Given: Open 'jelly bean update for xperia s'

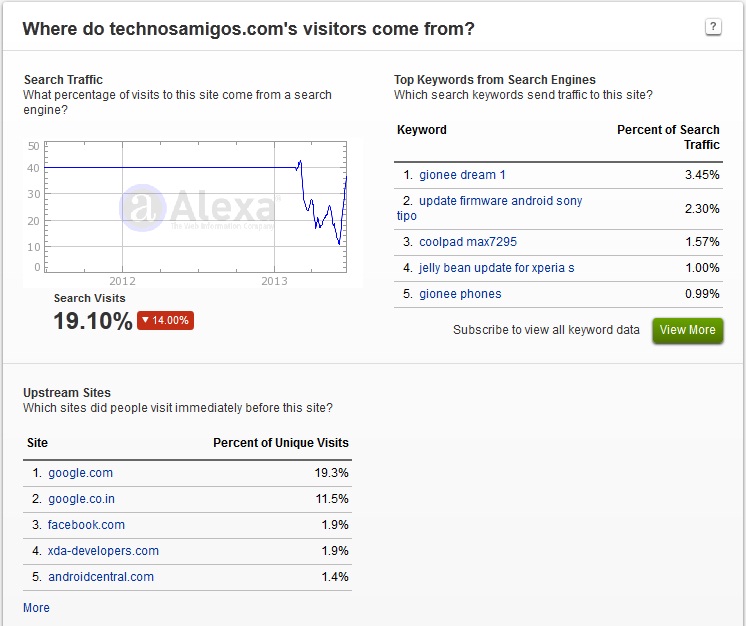Looking at the screenshot, I should click(497, 268).
